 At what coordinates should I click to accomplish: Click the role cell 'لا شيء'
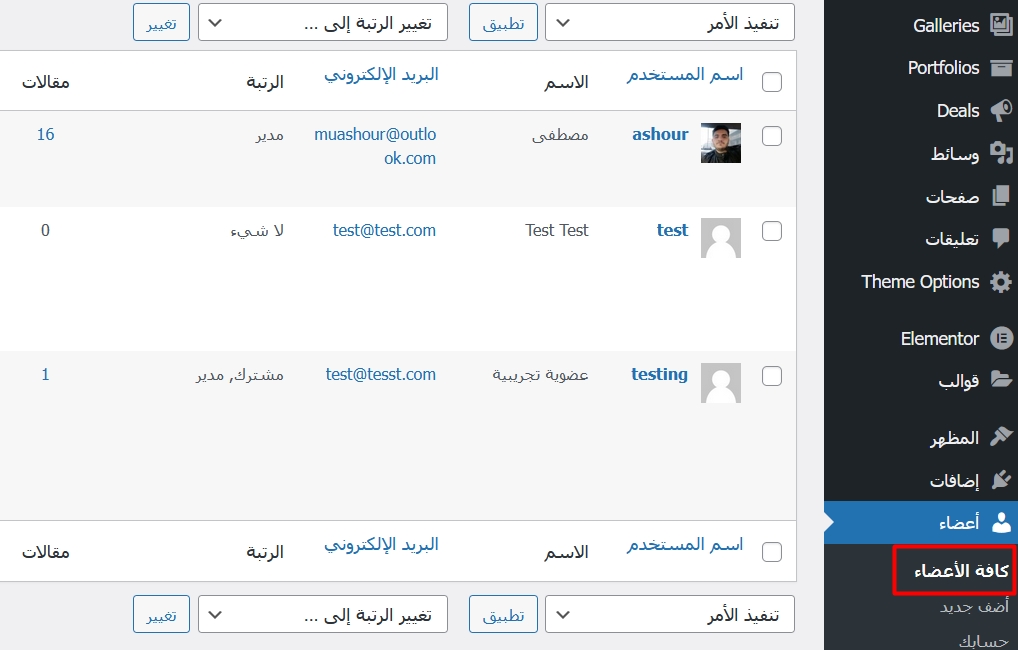(257, 231)
